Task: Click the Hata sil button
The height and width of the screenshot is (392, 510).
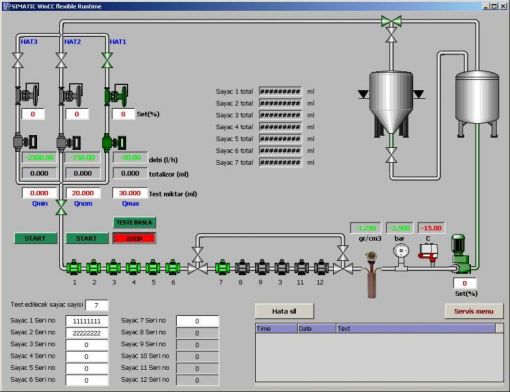Action: (284, 311)
